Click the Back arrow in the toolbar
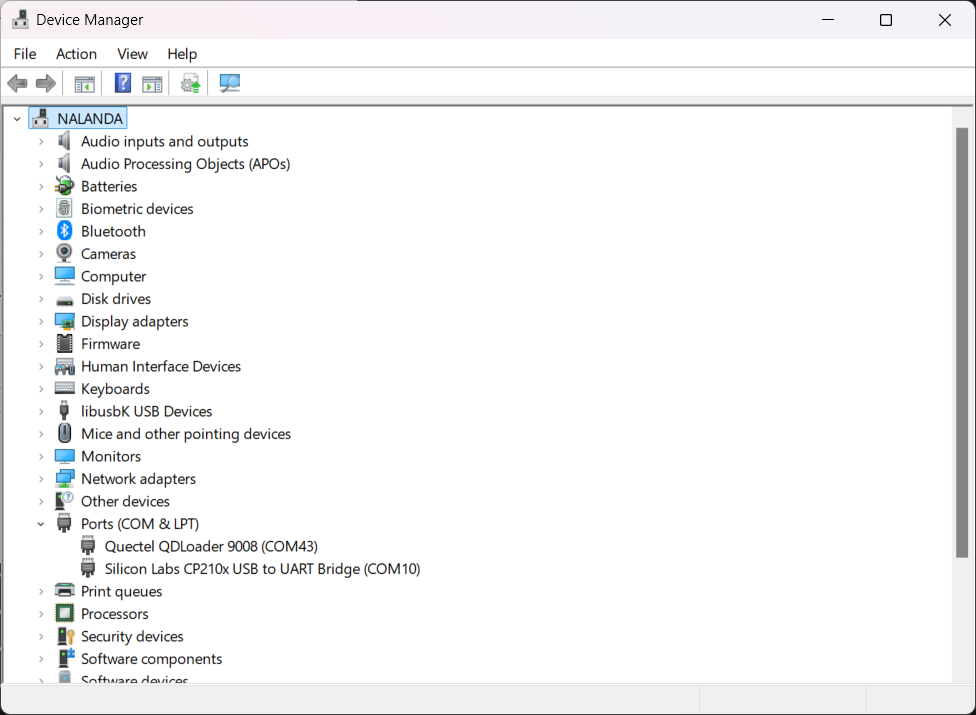The image size is (976, 715). tap(17, 84)
